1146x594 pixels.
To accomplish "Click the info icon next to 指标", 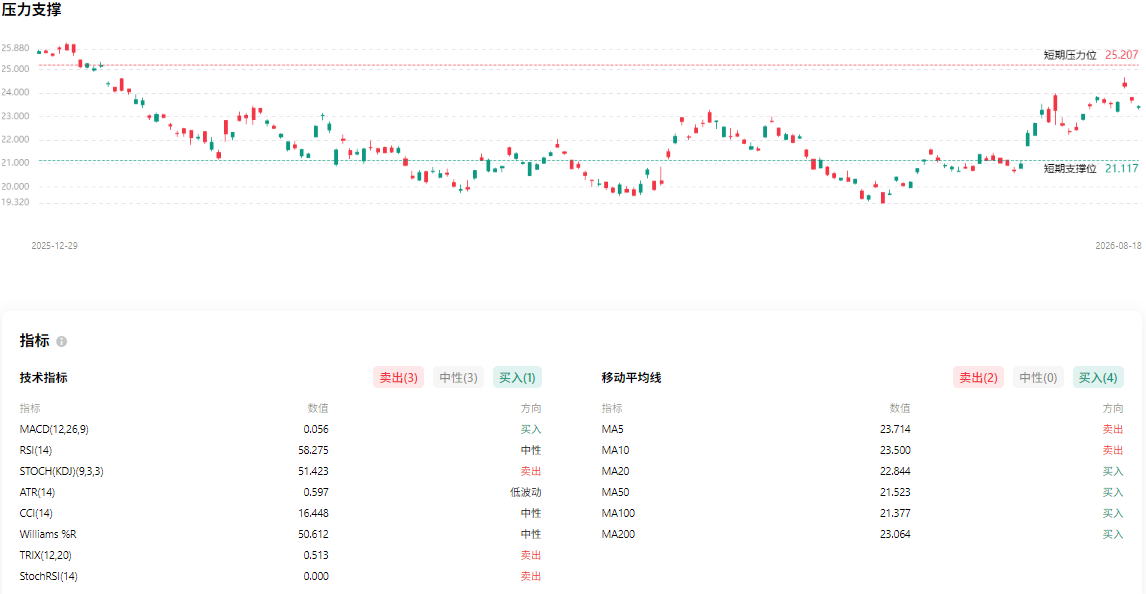I will [61, 341].
